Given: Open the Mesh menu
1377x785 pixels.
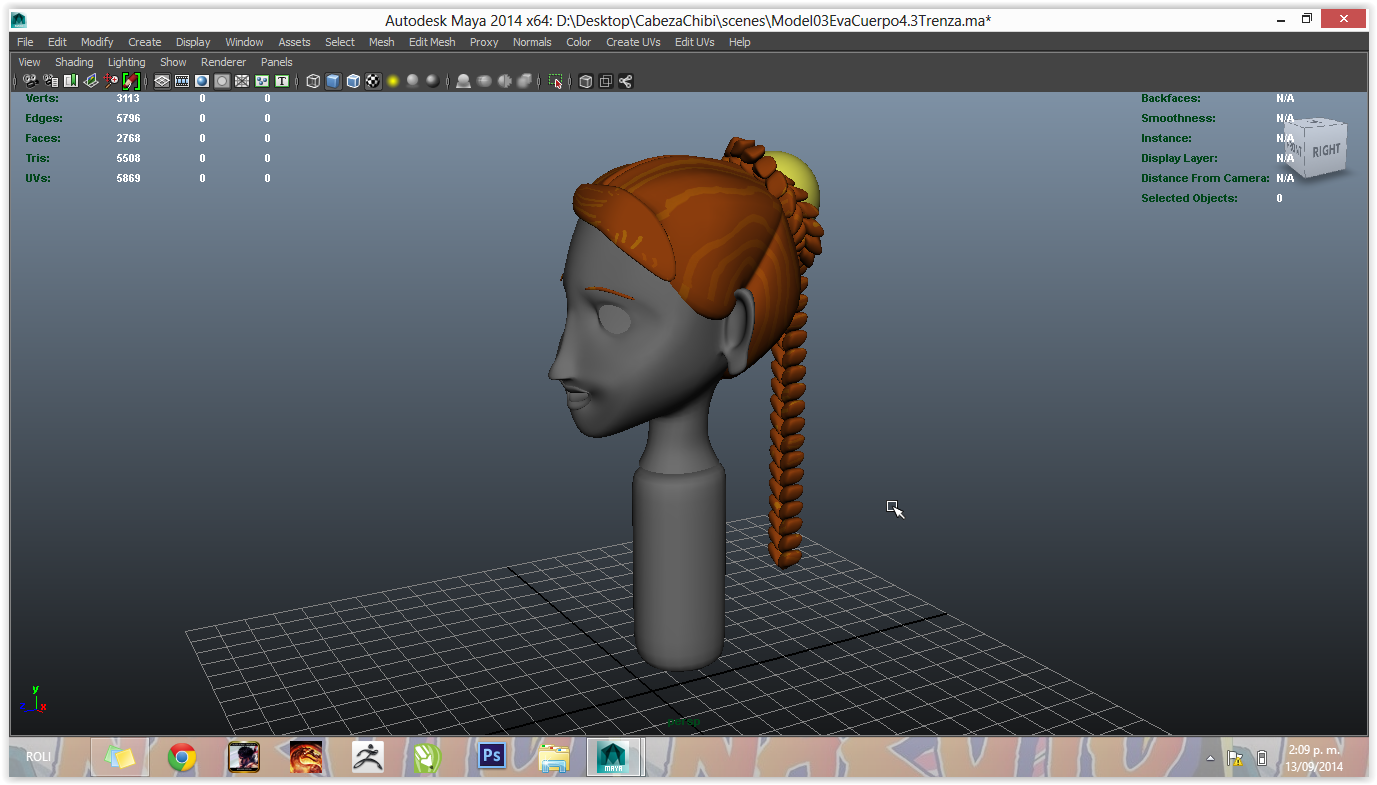Looking at the screenshot, I should click(x=381, y=42).
